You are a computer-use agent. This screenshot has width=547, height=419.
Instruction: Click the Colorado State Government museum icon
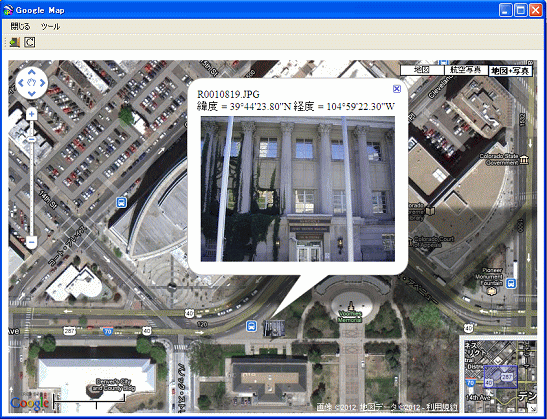pyautogui.click(x=524, y=160)
